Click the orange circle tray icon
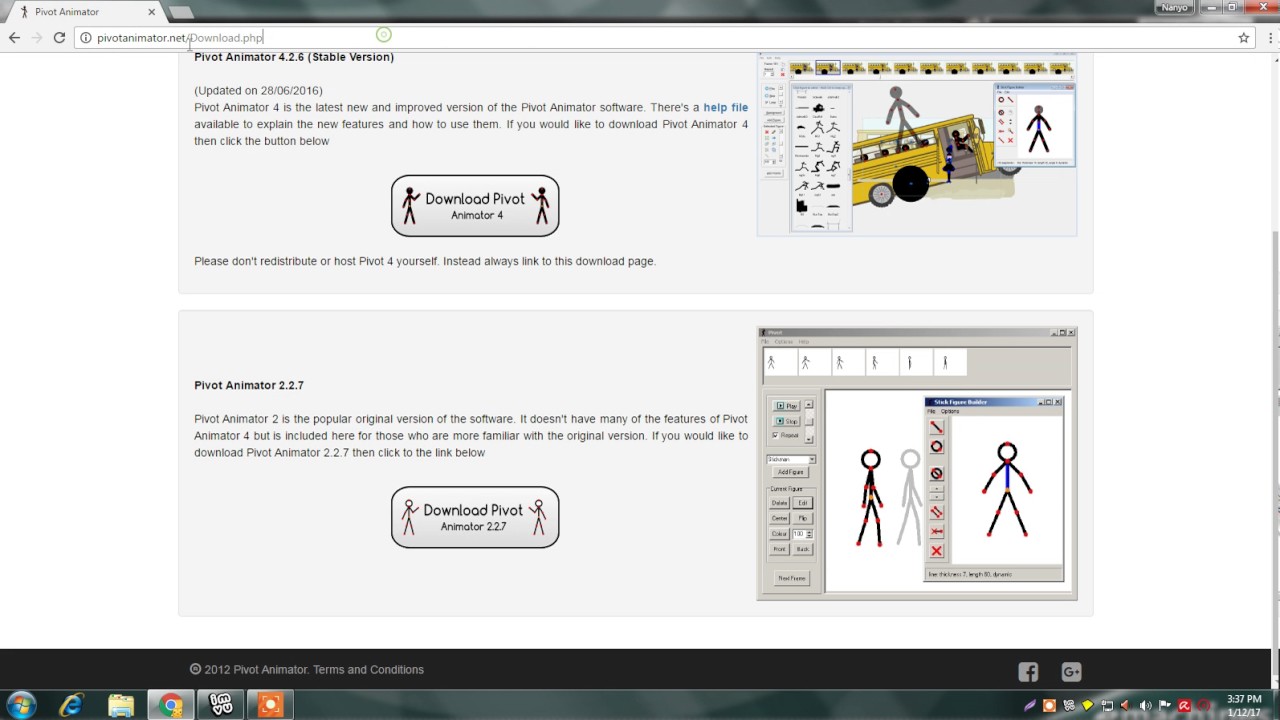 [x=1049, y=706]
